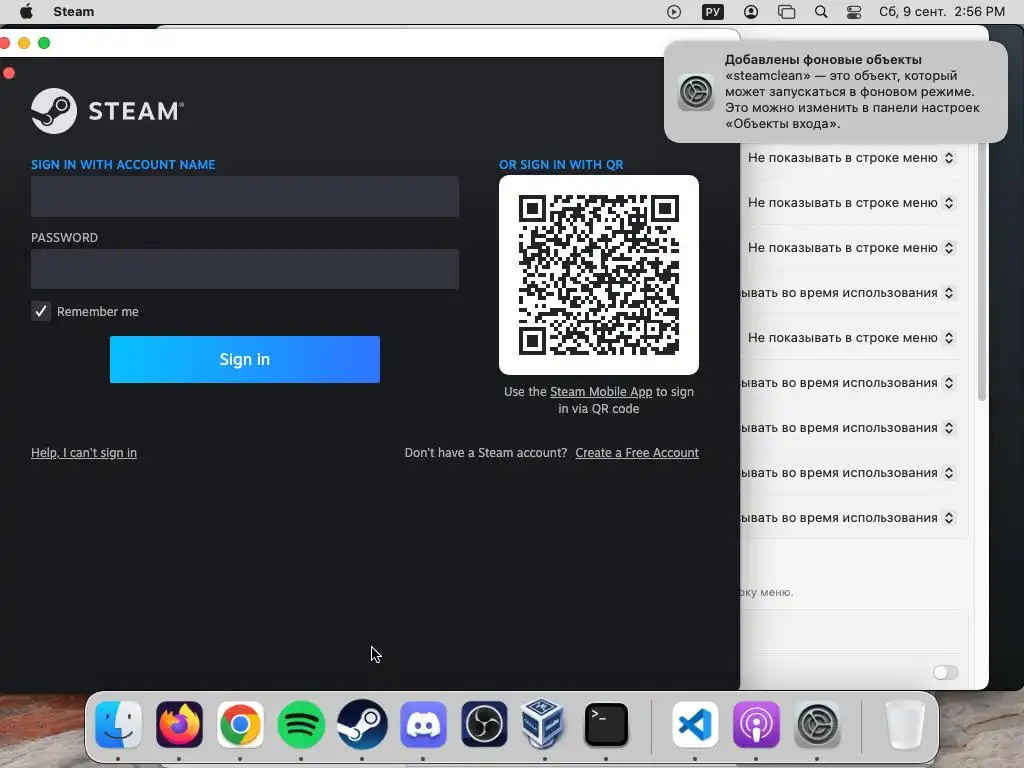Switch the РУ keyboard input source

coord(712,12)
